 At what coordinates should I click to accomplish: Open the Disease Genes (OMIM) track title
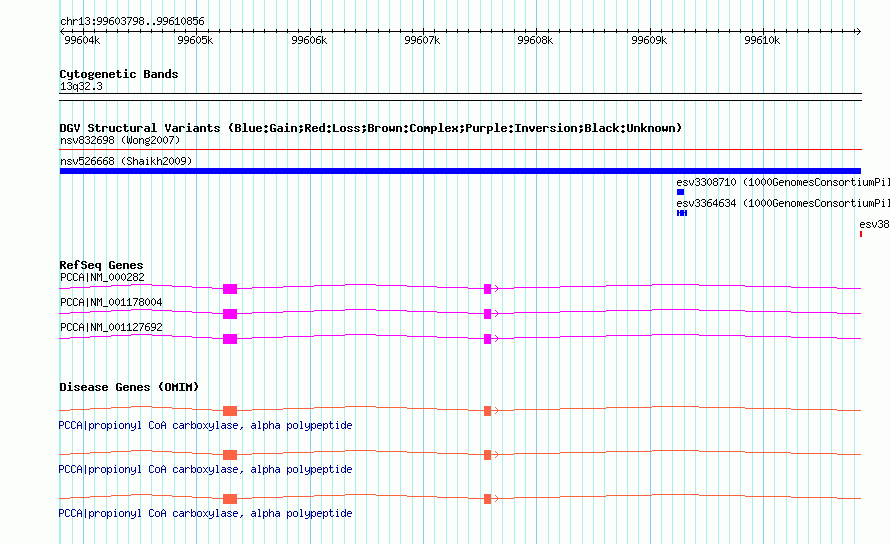click(129, 387)
